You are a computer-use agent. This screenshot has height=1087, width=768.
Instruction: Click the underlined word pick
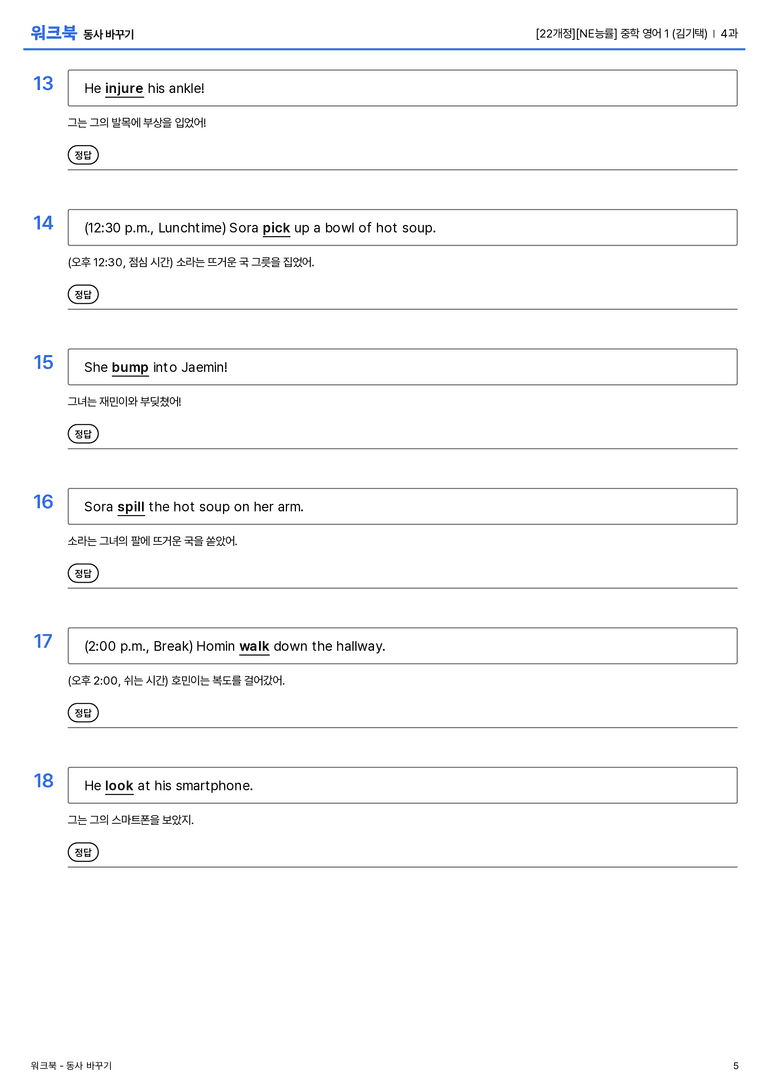click(276, 228)
